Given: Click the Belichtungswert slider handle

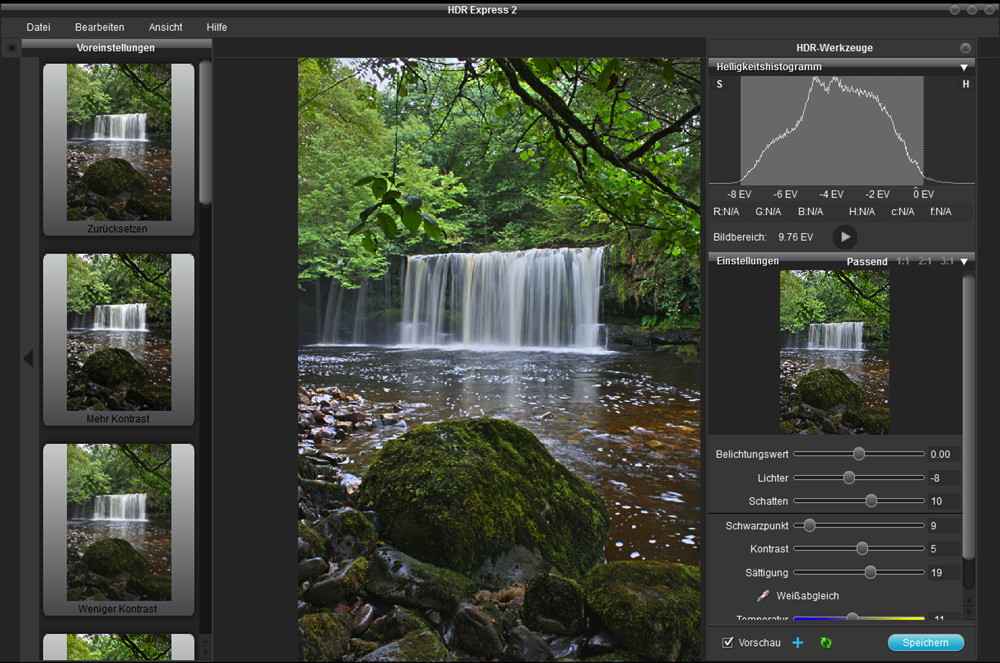Looking at the screenshot, I should 859,454.
